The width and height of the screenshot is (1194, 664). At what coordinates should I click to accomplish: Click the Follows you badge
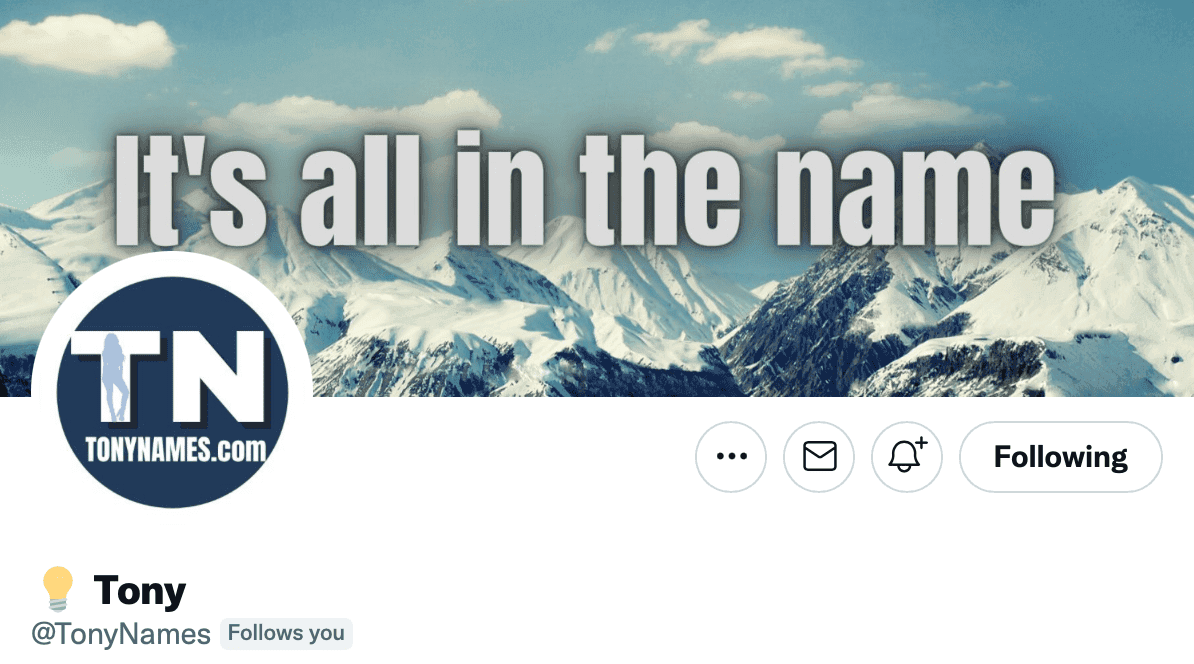tap(286, 634)
